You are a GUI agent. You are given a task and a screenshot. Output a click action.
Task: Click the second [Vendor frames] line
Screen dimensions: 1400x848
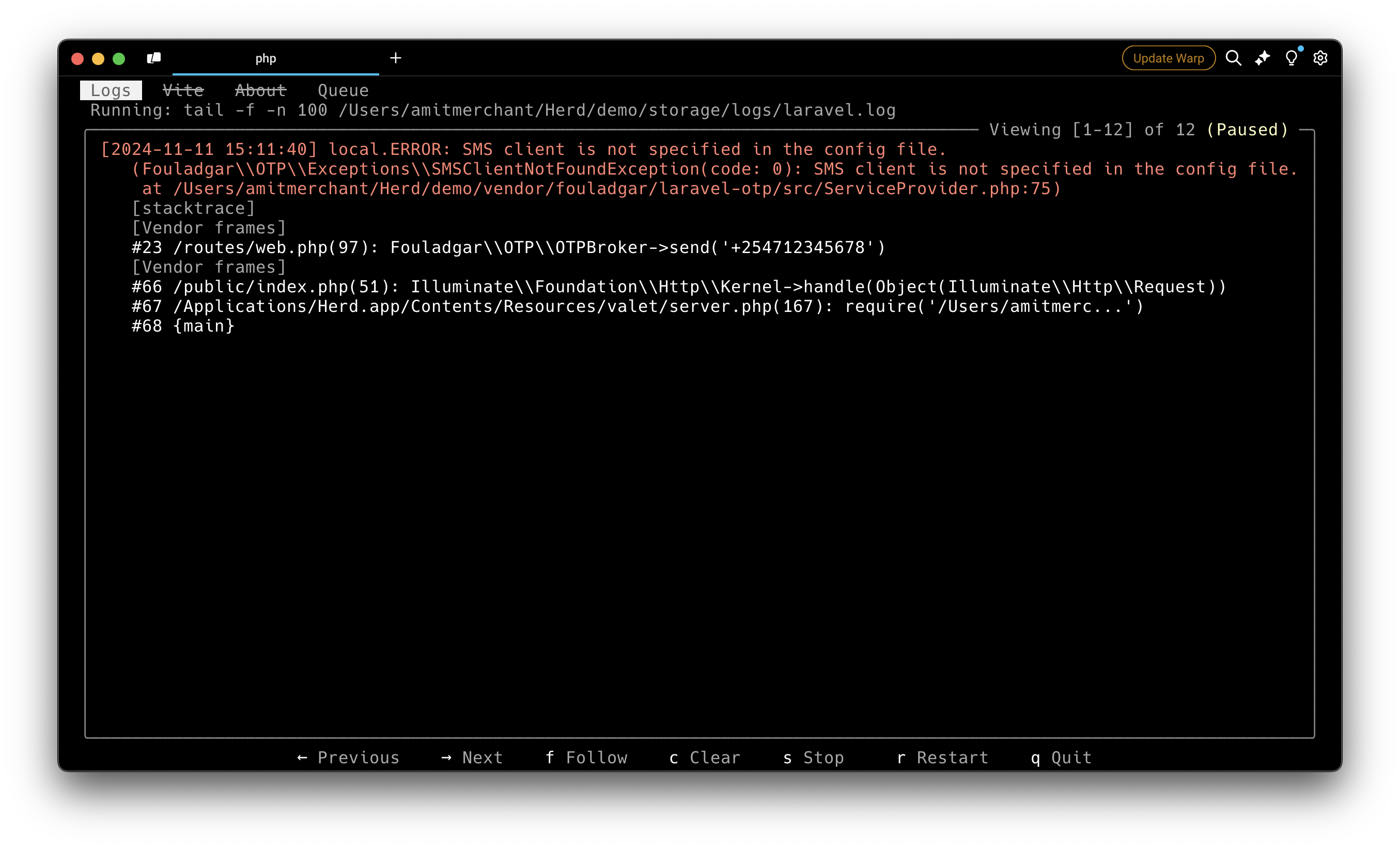[209, 267]
